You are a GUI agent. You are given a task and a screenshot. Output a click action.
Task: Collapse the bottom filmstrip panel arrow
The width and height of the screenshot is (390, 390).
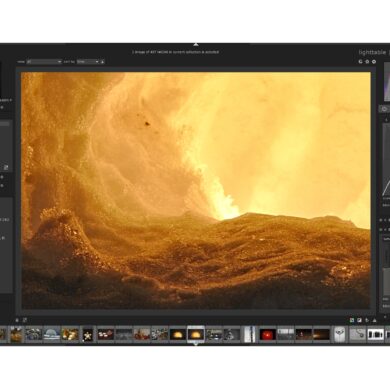(196, 344)
